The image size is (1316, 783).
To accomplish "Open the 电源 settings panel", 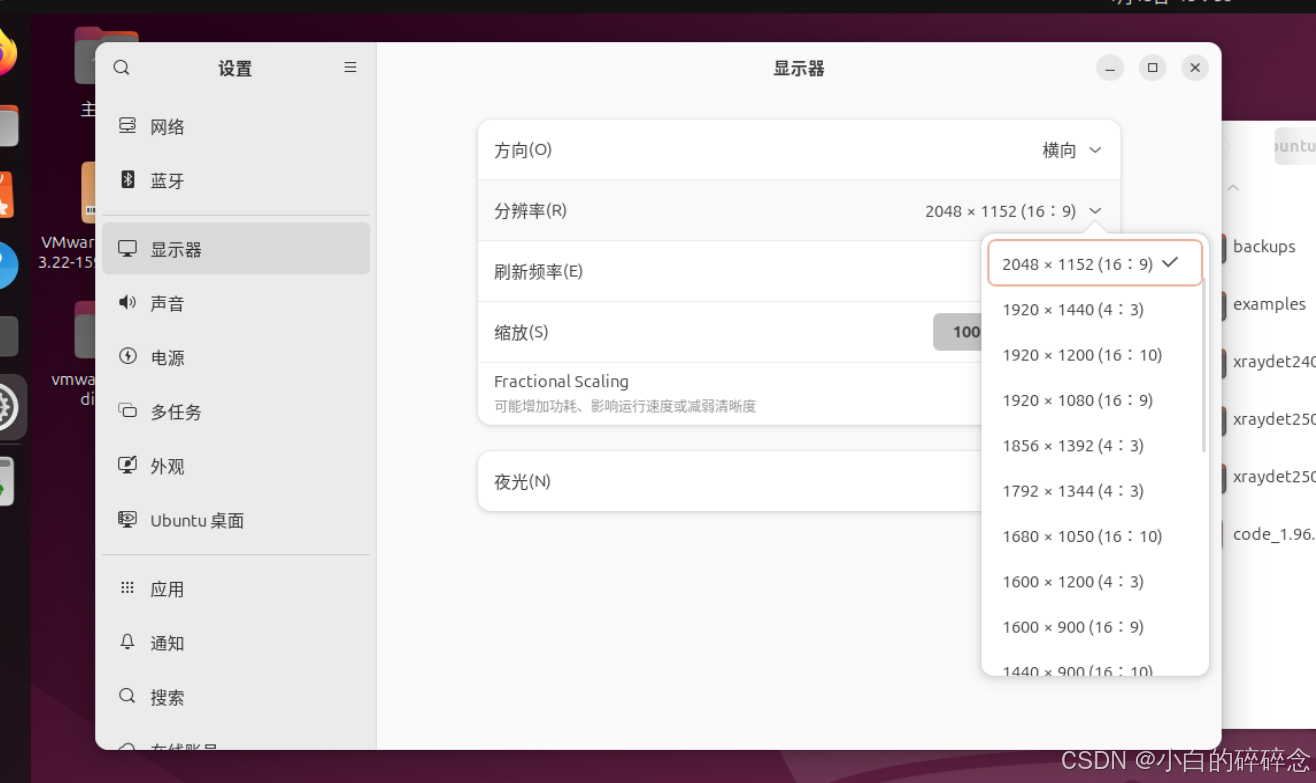I will point(236,357).
